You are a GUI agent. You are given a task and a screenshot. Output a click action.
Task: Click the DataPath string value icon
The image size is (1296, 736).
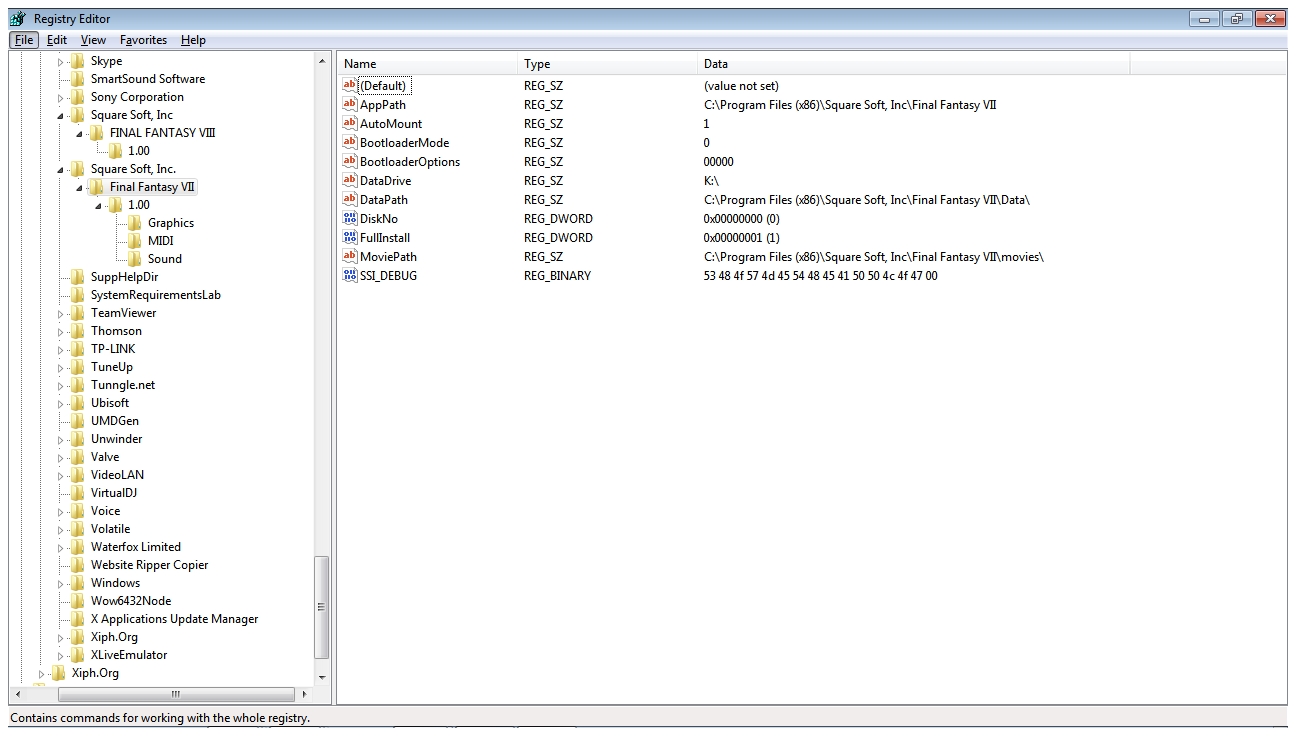click(x=350, y=199)
